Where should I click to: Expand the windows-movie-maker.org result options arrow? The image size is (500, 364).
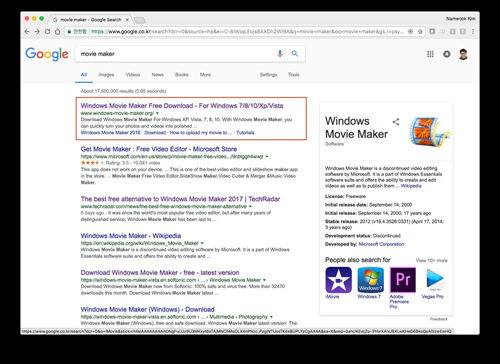click(158, 113)
